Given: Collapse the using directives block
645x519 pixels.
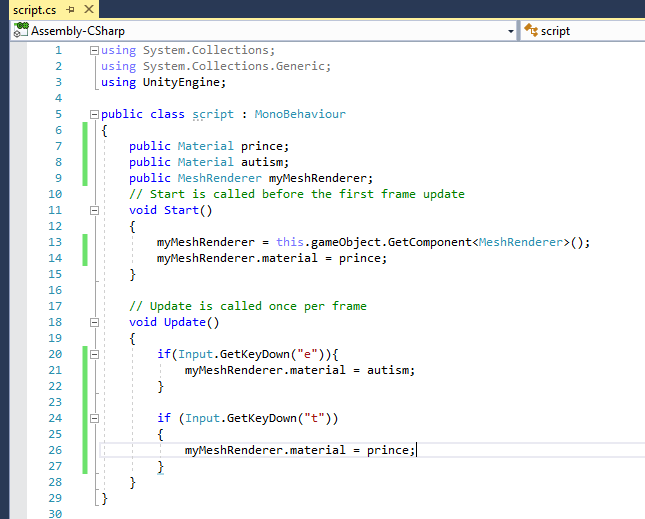Looking at the screenshot, I should [94, 50].
